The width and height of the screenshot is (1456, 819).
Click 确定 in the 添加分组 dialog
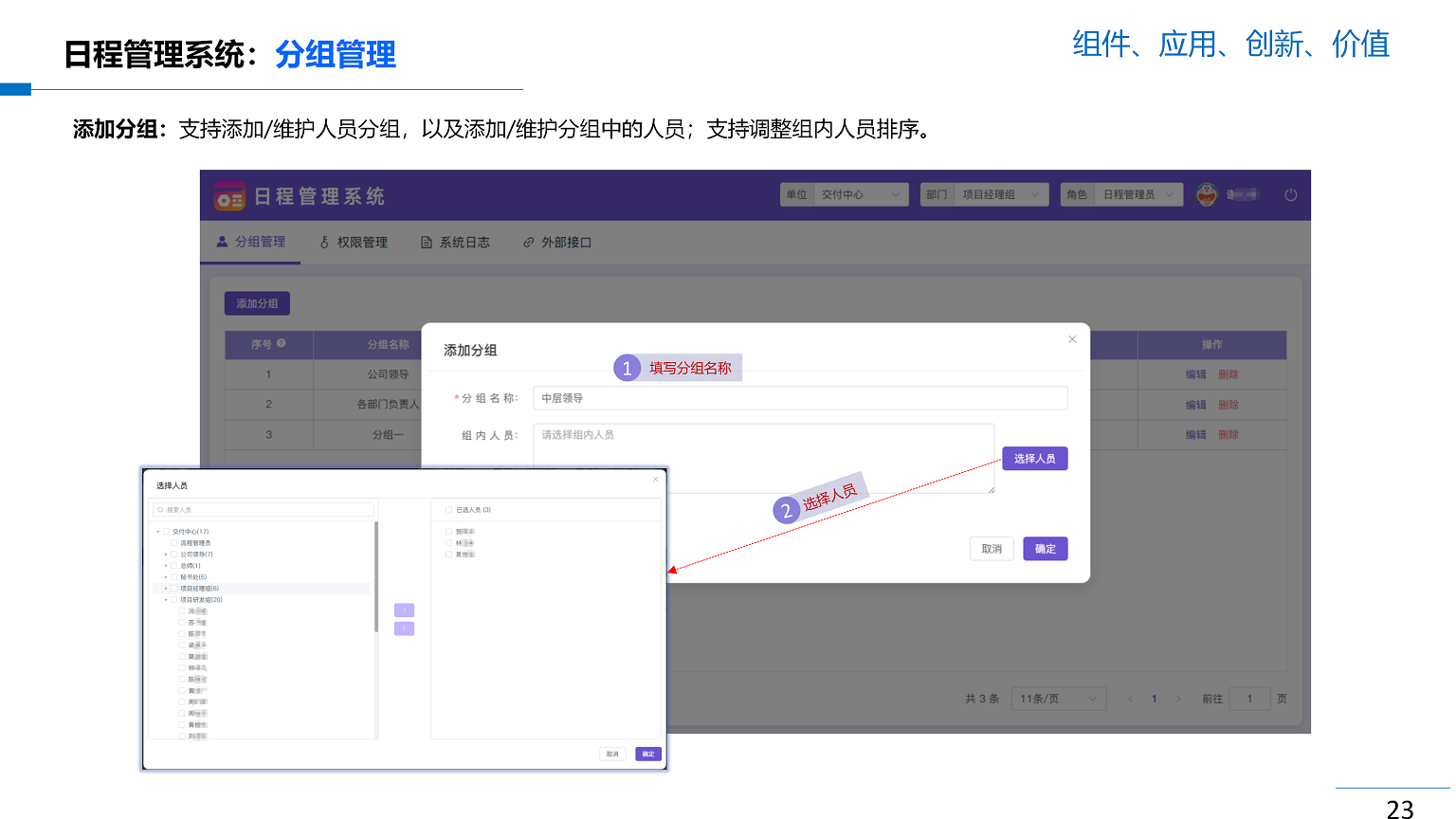tap(1045, 549)
